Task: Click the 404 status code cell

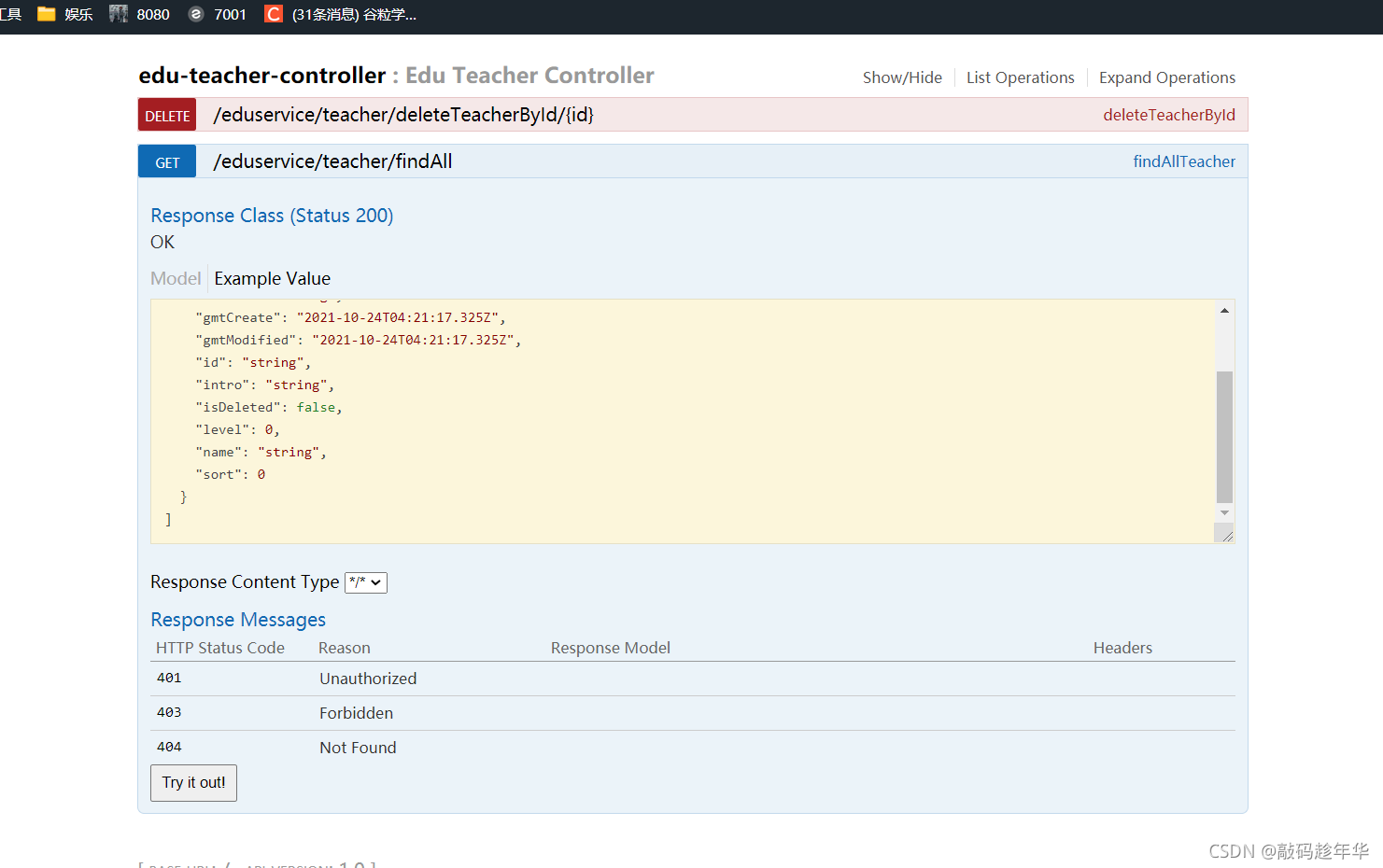Action: pyautogui.click(x=169, y=747)
